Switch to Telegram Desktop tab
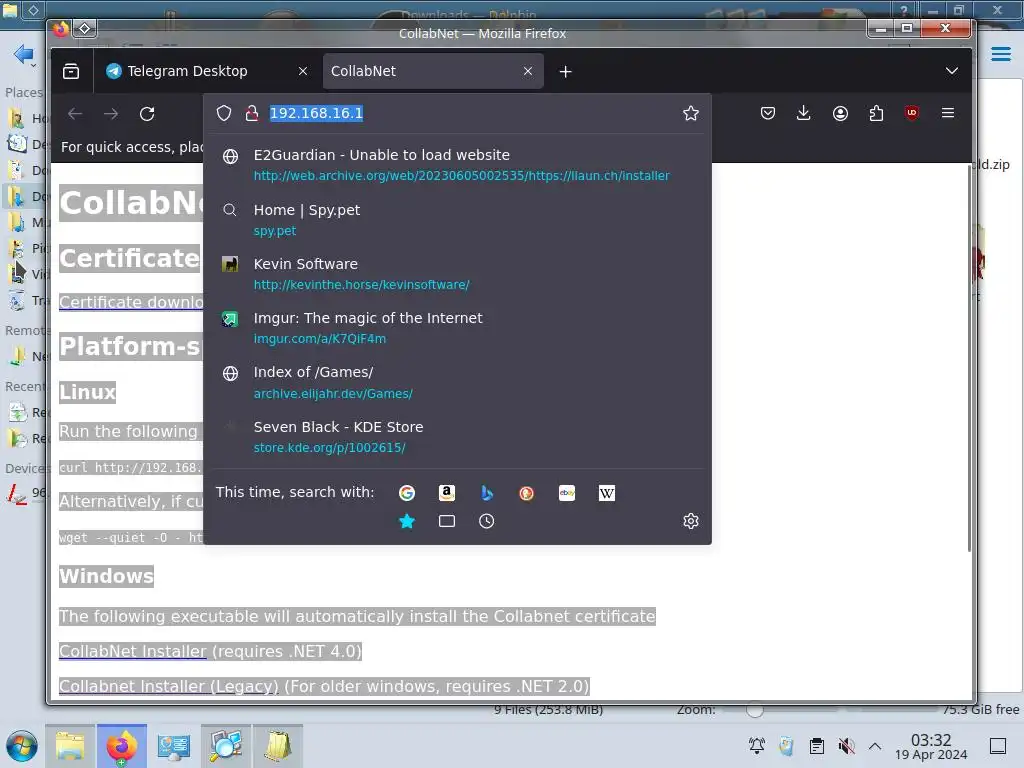 pos(208,71)
